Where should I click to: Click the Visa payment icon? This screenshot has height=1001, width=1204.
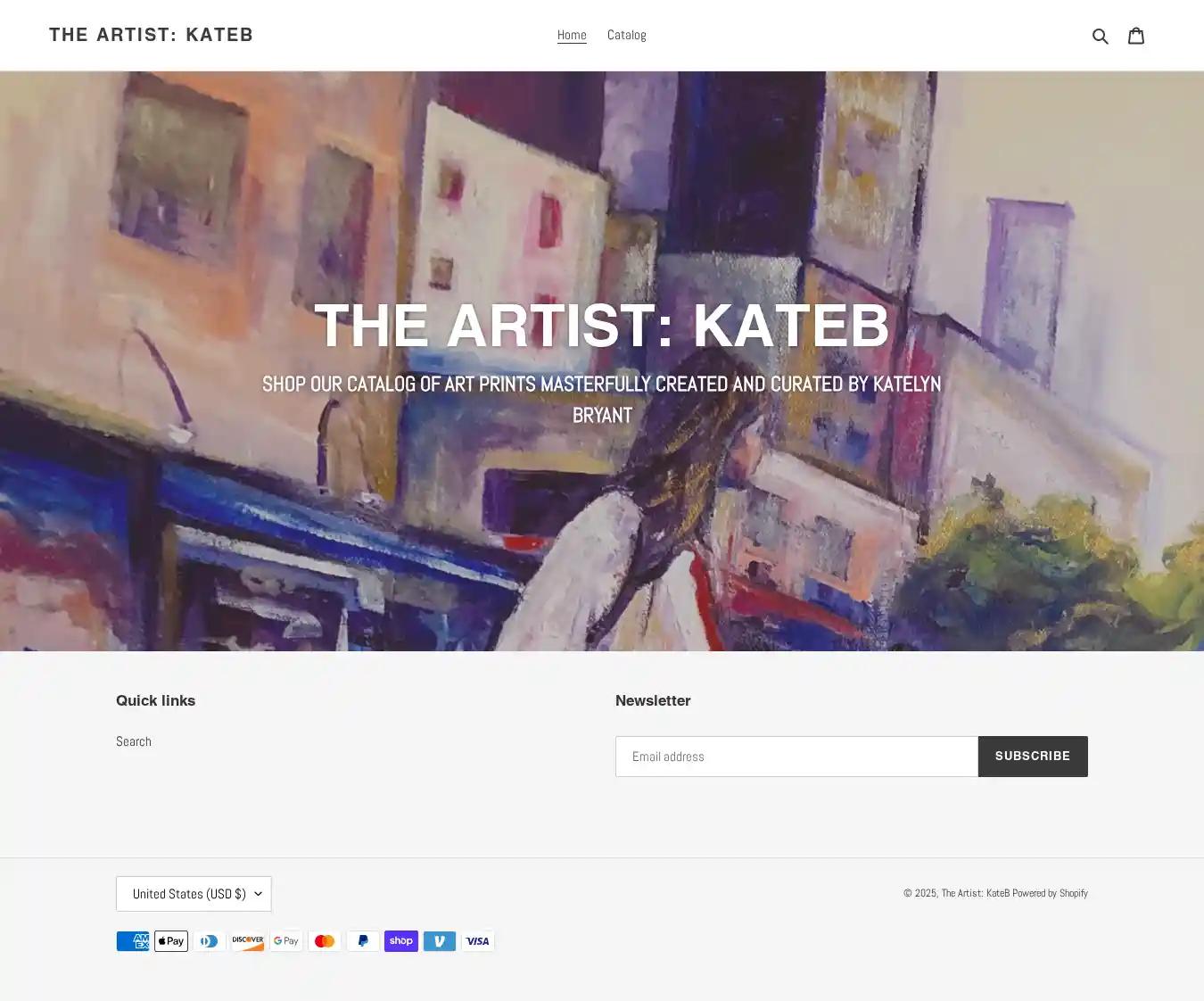coord(478,941)
